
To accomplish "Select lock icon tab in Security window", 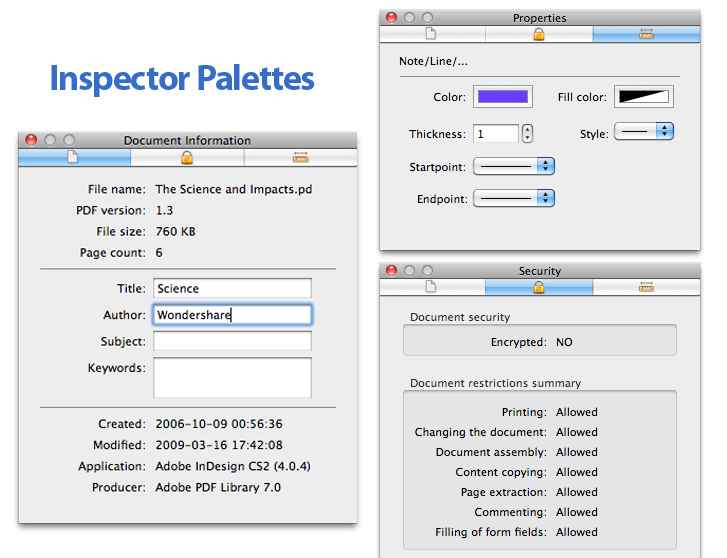I will point(539,287).
